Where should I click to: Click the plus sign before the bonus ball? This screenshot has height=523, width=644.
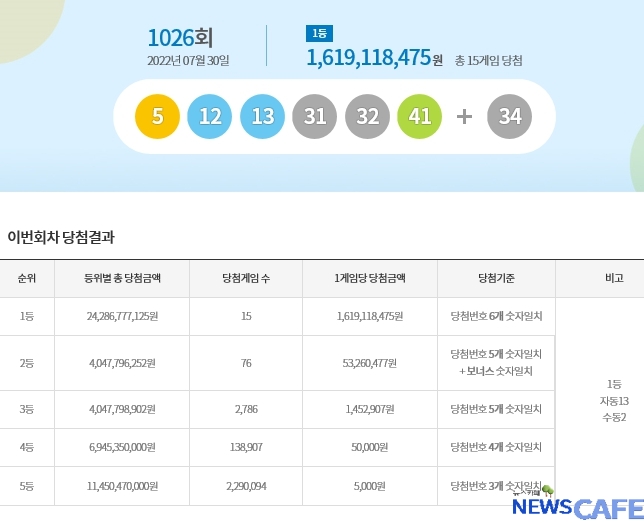coord(464,117)
